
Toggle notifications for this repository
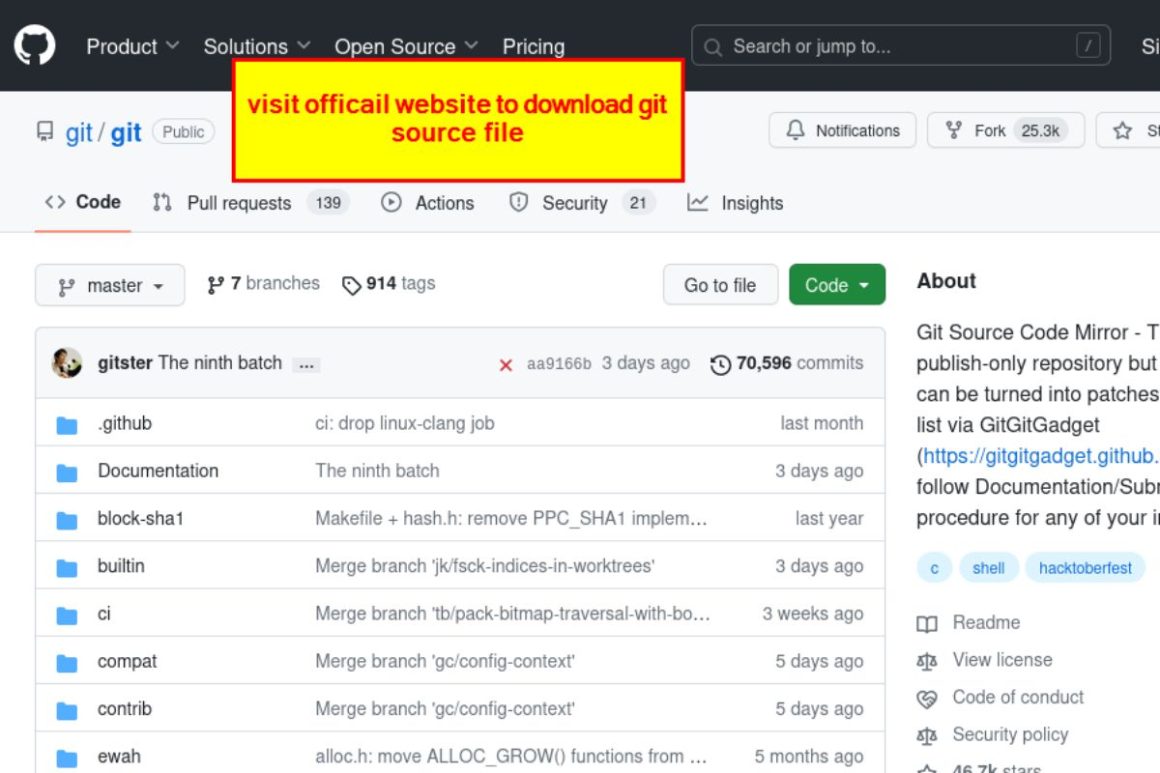(x=842, y=130)
